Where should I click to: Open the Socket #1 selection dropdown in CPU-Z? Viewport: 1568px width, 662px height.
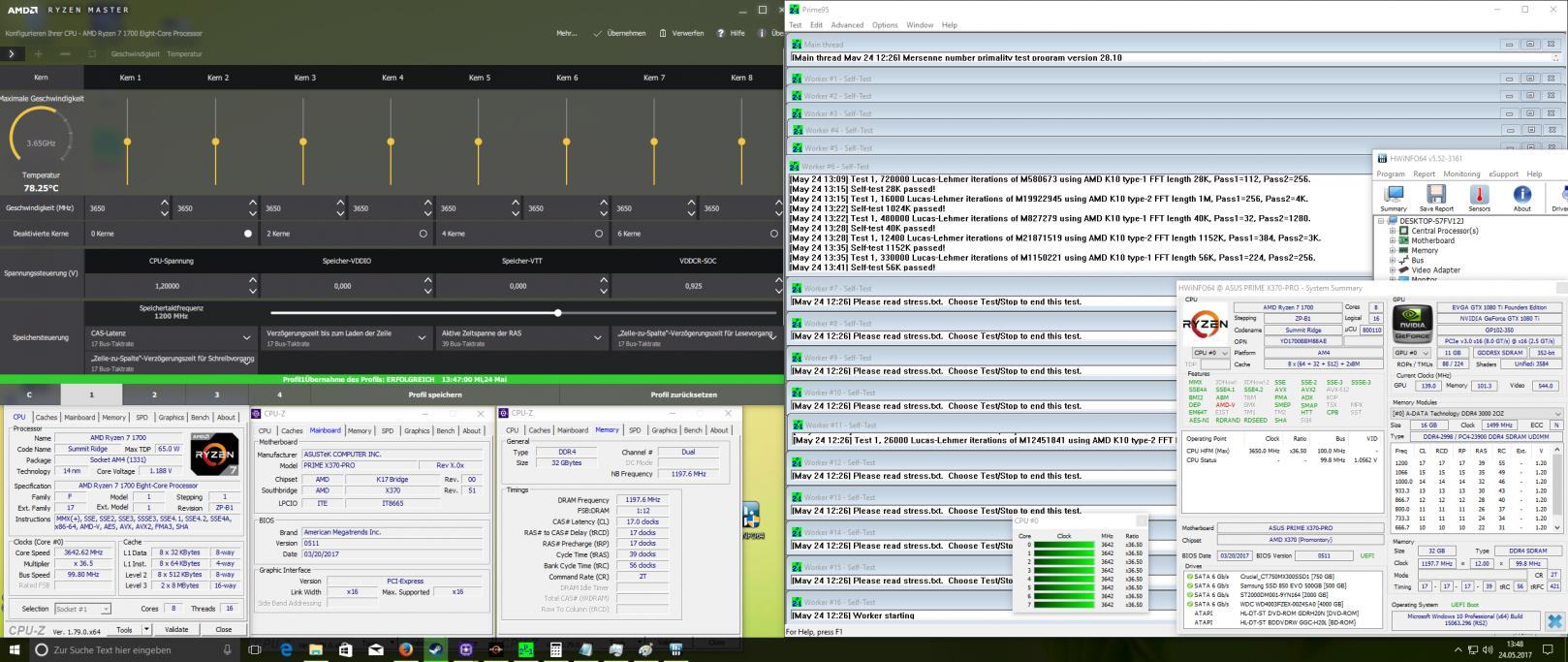pos(82,609)
